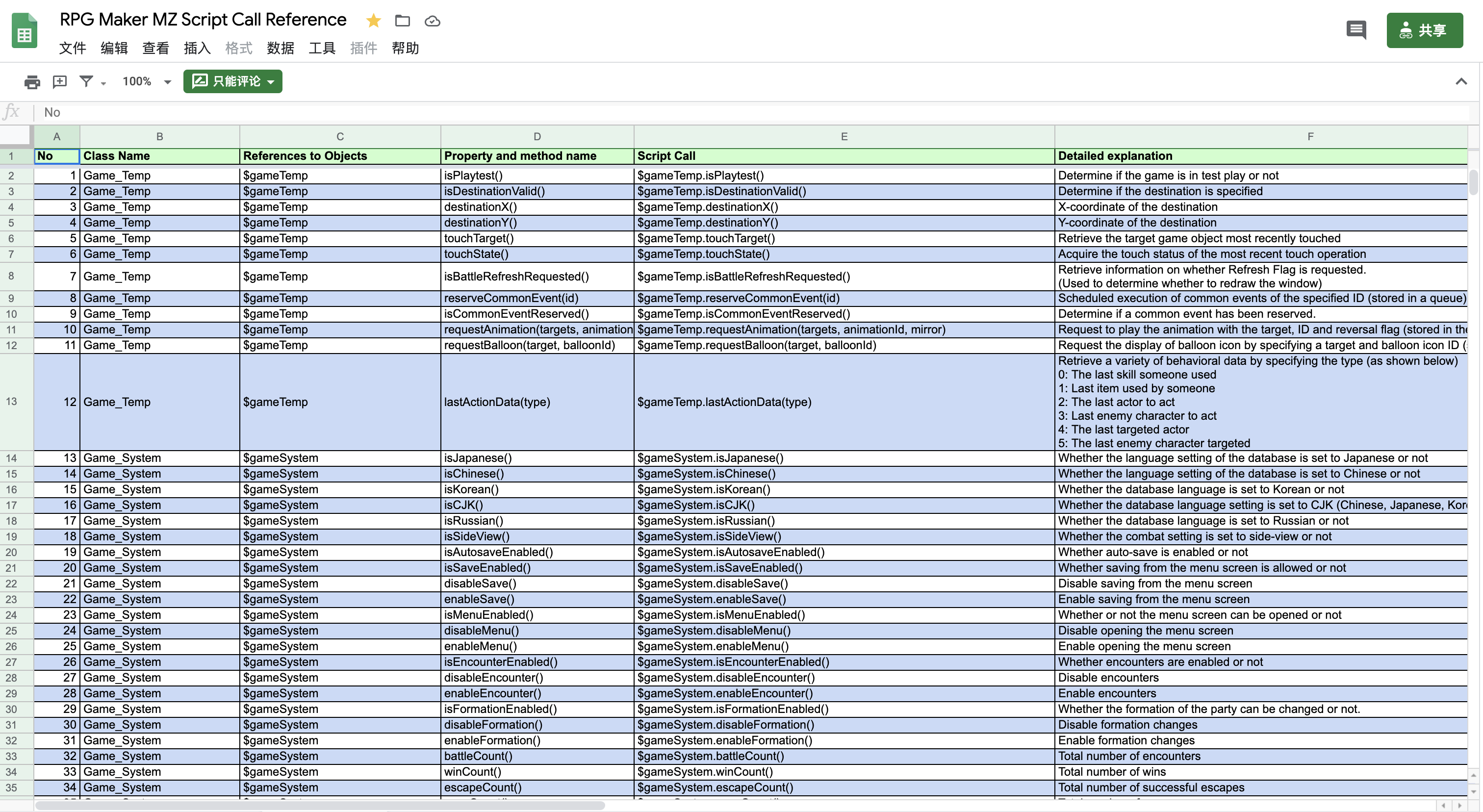Star the RPG Maker MZ document
1483x812 pixels.
tap(373, 21)
